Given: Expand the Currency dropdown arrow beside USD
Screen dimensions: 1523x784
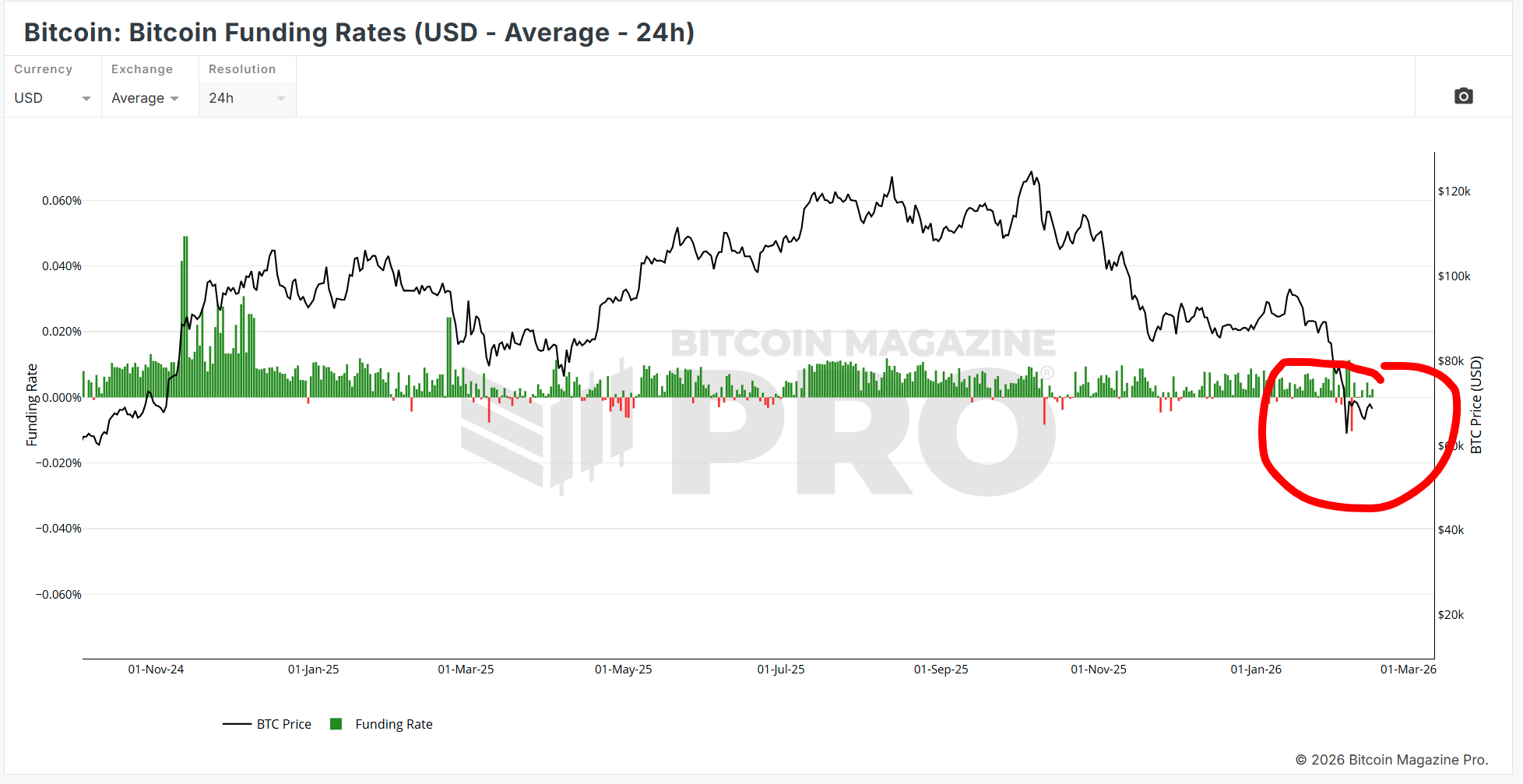Looking at the screenshot, I should (x=86, y=98).
